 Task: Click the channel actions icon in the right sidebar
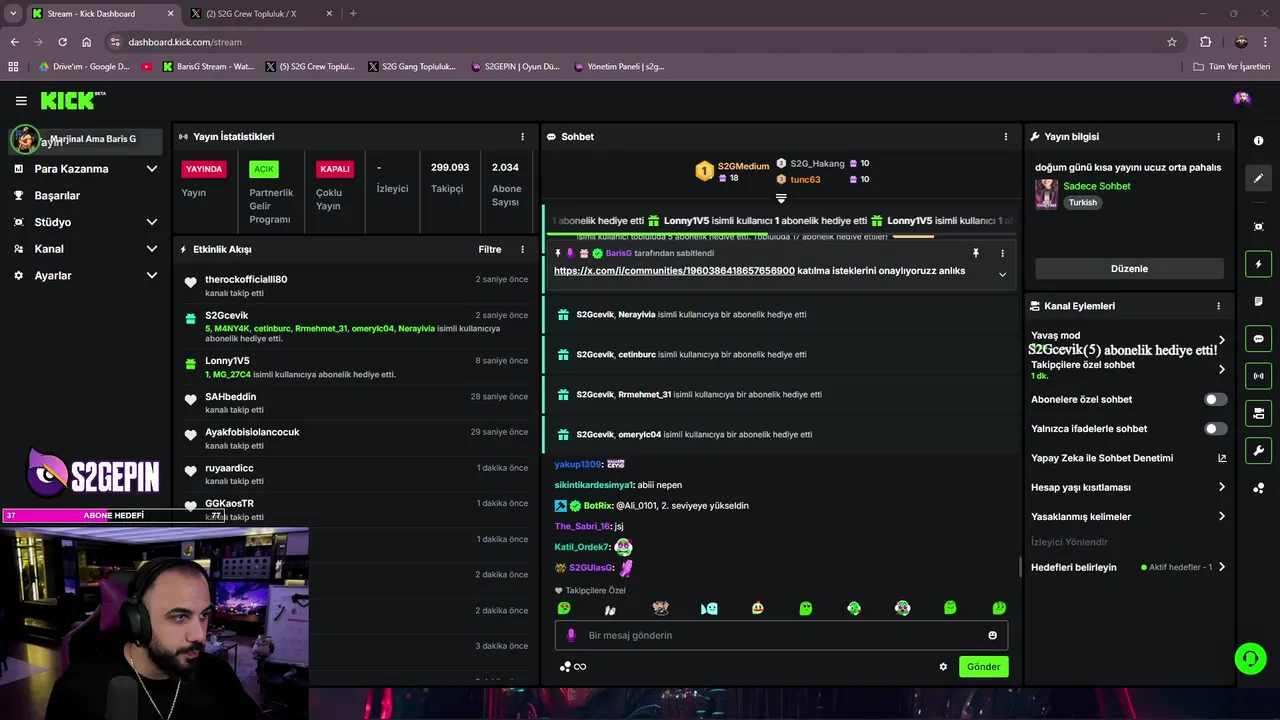1258,413
